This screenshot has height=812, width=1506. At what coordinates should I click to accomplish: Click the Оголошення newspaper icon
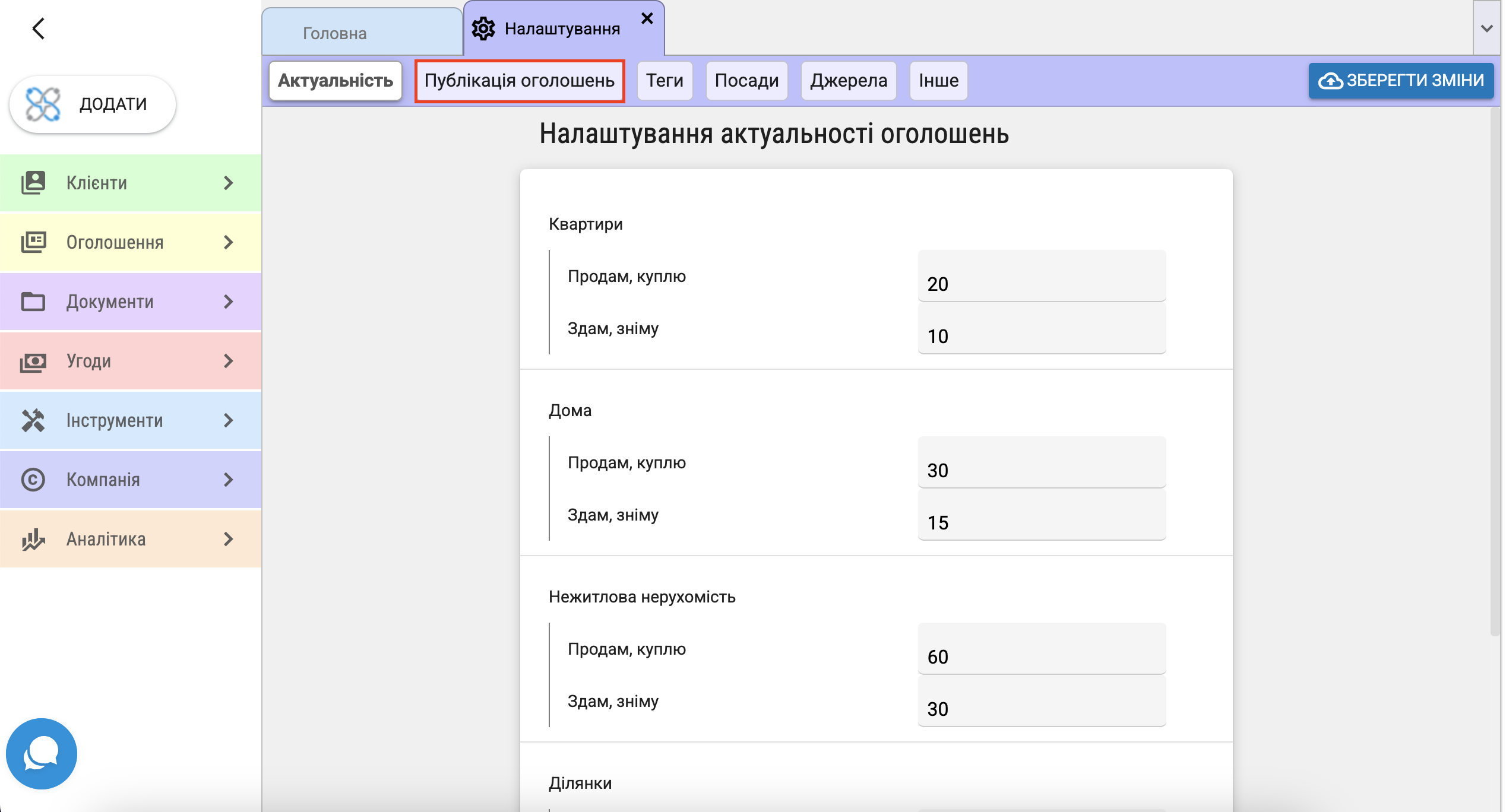pos(33,242)
